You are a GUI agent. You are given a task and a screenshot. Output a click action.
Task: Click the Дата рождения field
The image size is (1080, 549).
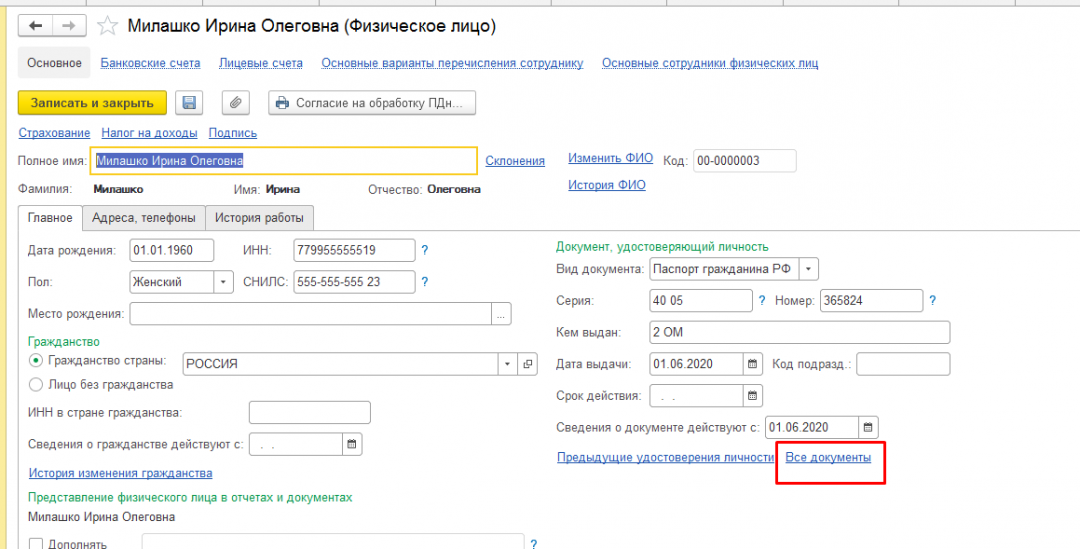click(172, 250)
